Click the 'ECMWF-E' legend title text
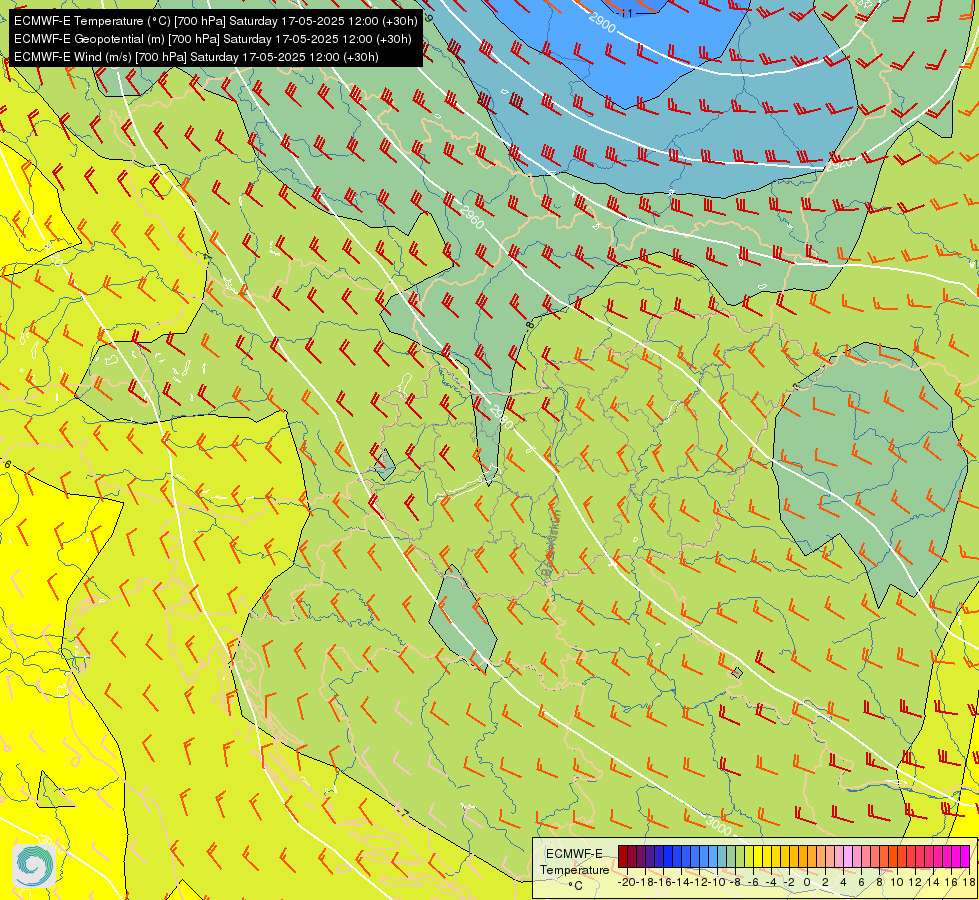The height and width of the screenshot is (900, 979). pos(574,854)
